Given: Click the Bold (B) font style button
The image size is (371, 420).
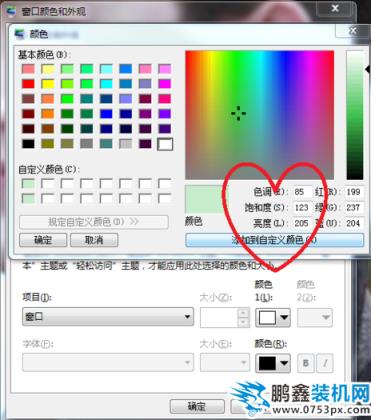Looking at the screenshot, I should tap(306, 363).
